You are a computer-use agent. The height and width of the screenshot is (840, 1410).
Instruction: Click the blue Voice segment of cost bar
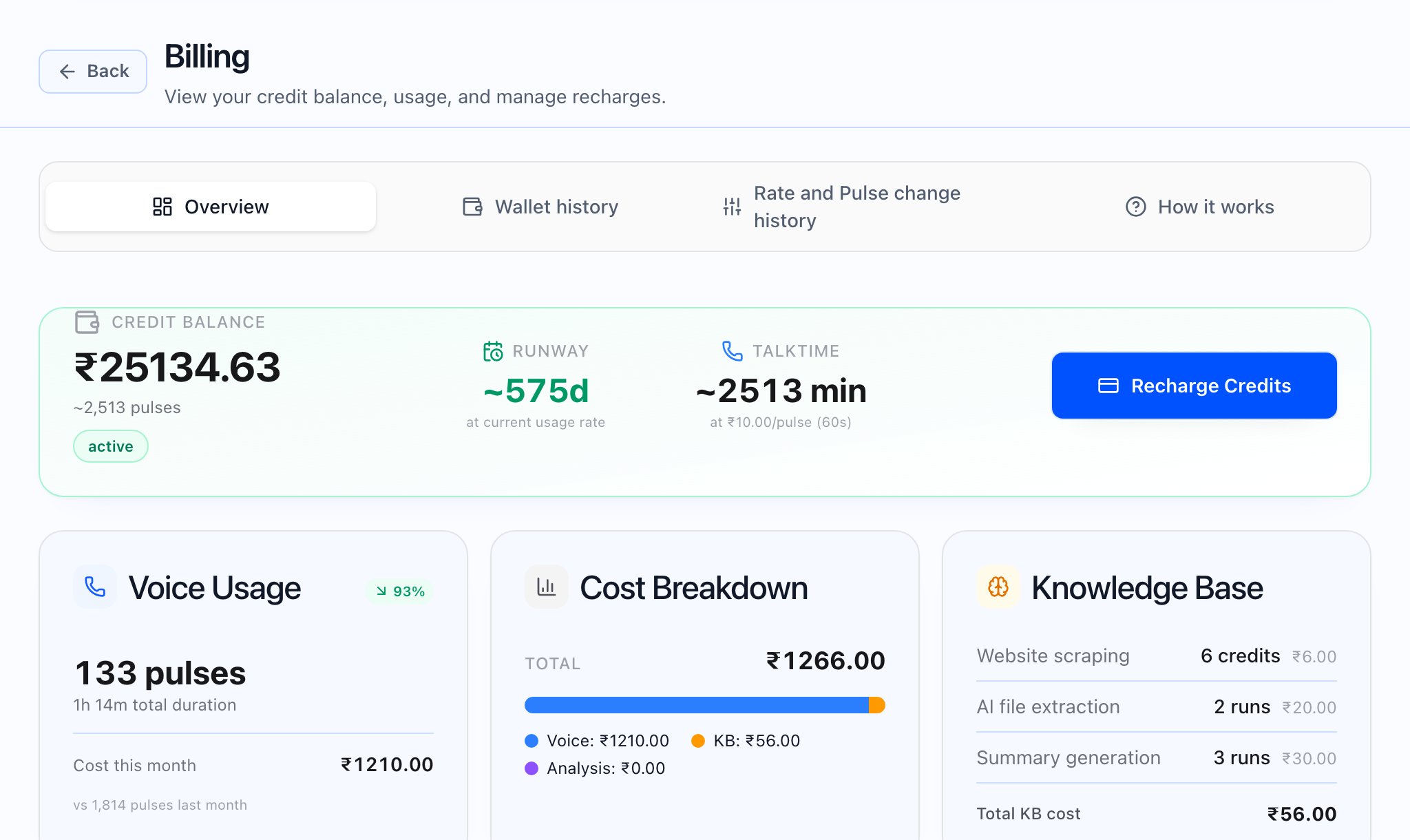697,705
